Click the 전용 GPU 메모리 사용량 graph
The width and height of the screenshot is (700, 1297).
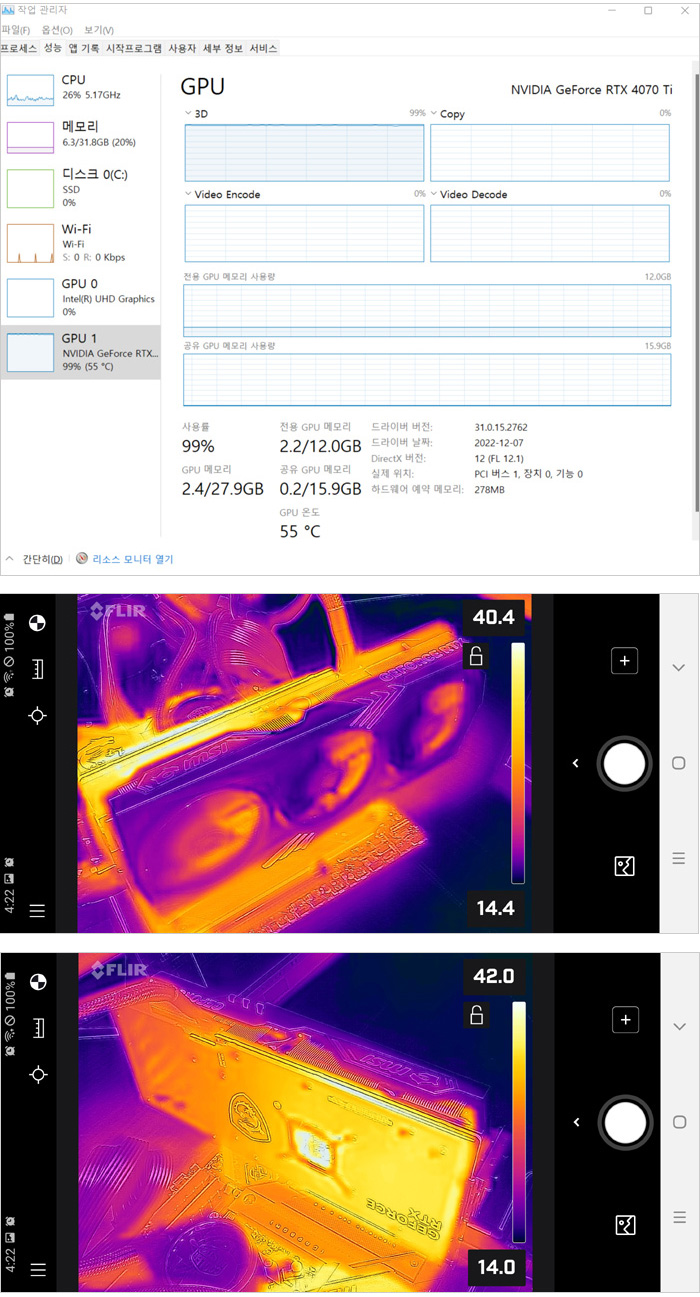click(x=427, y=308)
